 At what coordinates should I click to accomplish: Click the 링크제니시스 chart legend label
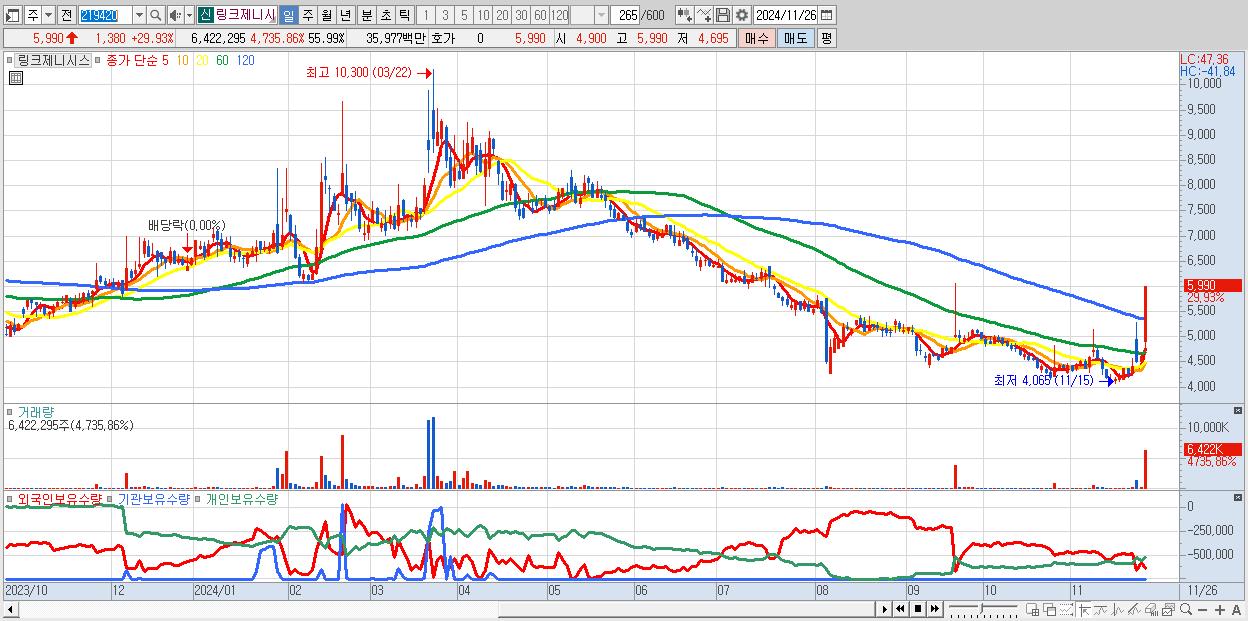tap(54, 60)
